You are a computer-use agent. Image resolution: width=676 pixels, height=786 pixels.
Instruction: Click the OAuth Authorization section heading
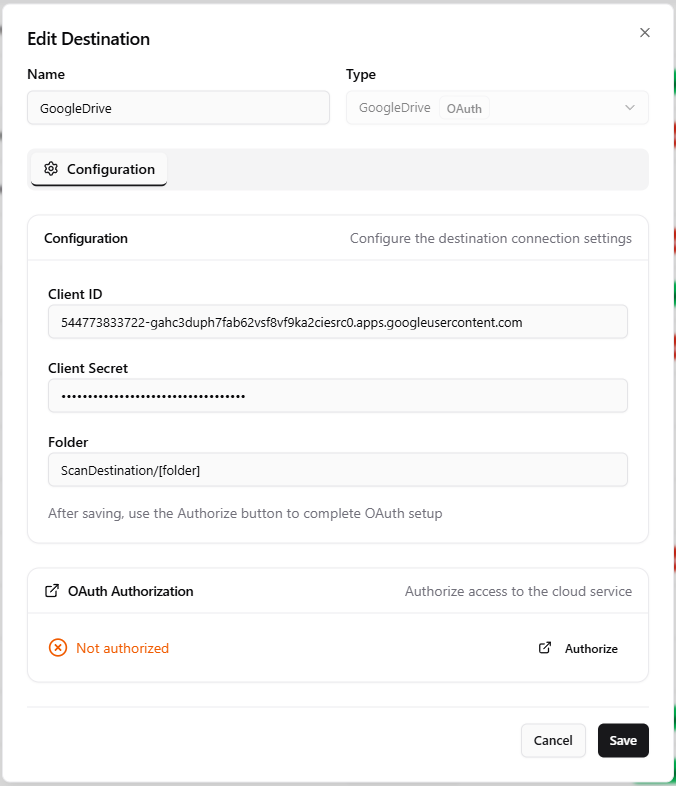[x=131, y=592]
